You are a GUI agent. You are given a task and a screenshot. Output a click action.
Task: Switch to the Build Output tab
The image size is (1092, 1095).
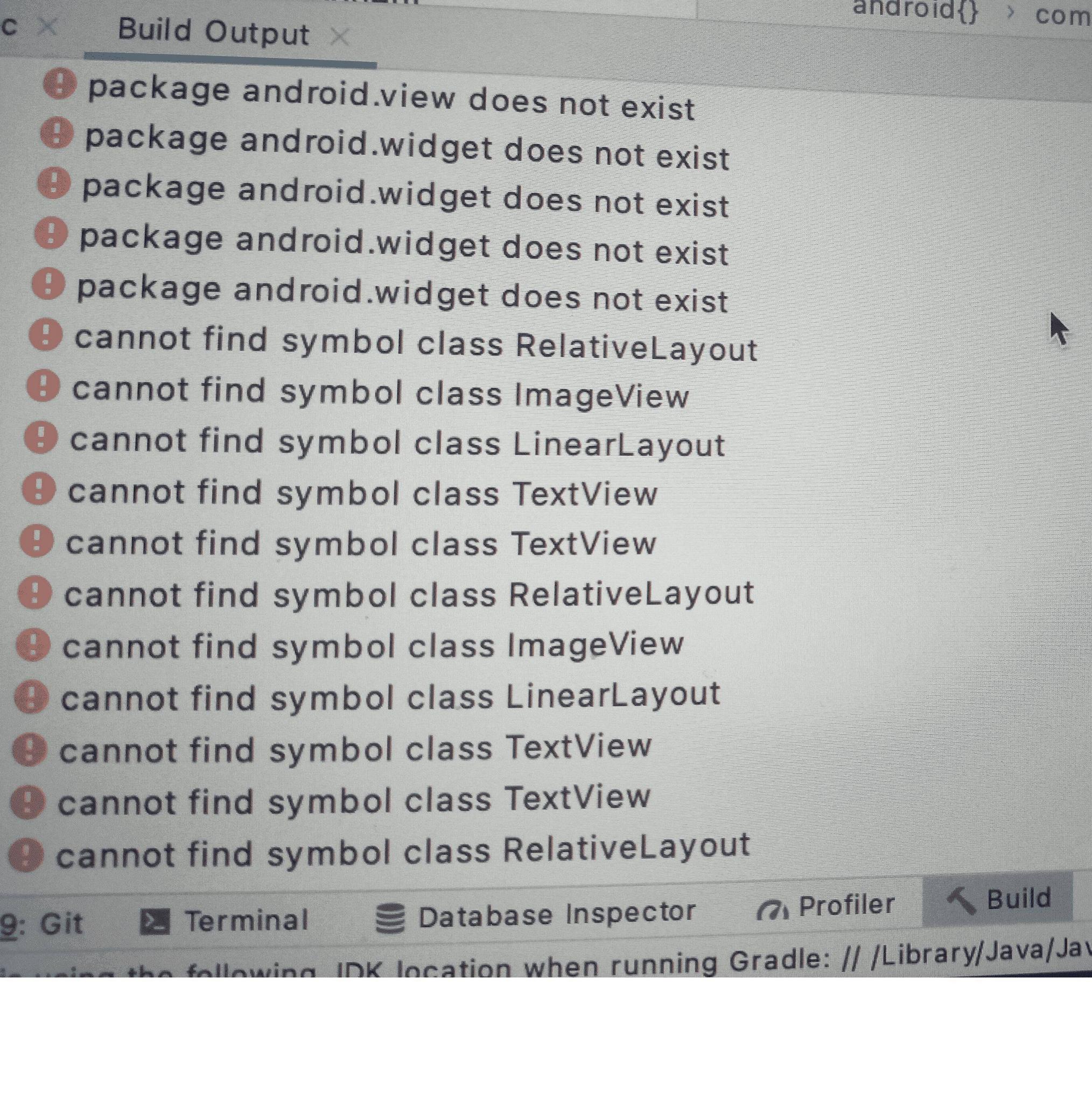point(214,32)
